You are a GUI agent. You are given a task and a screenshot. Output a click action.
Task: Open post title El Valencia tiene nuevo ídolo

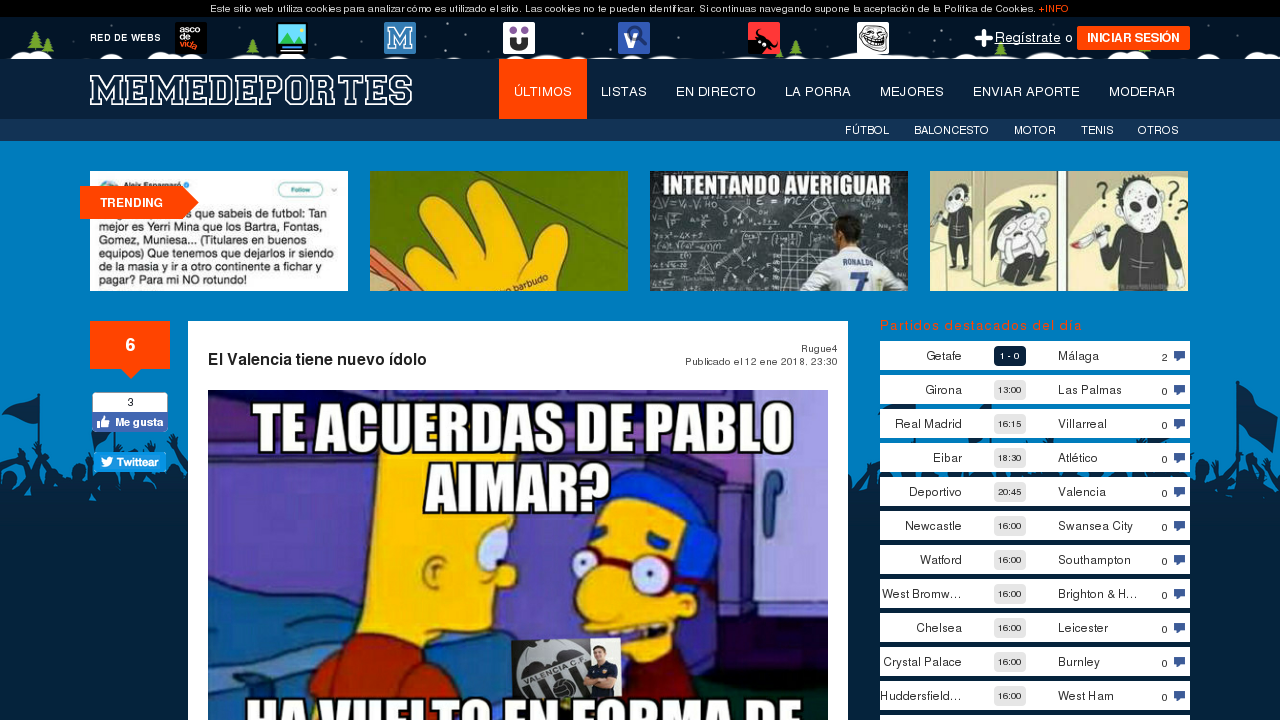pos(317,359)
